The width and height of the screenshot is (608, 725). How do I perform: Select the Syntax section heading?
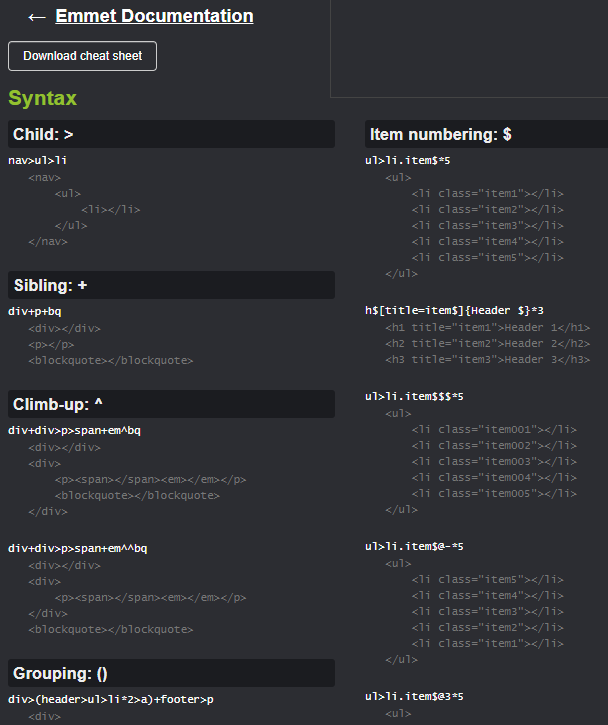43,98
